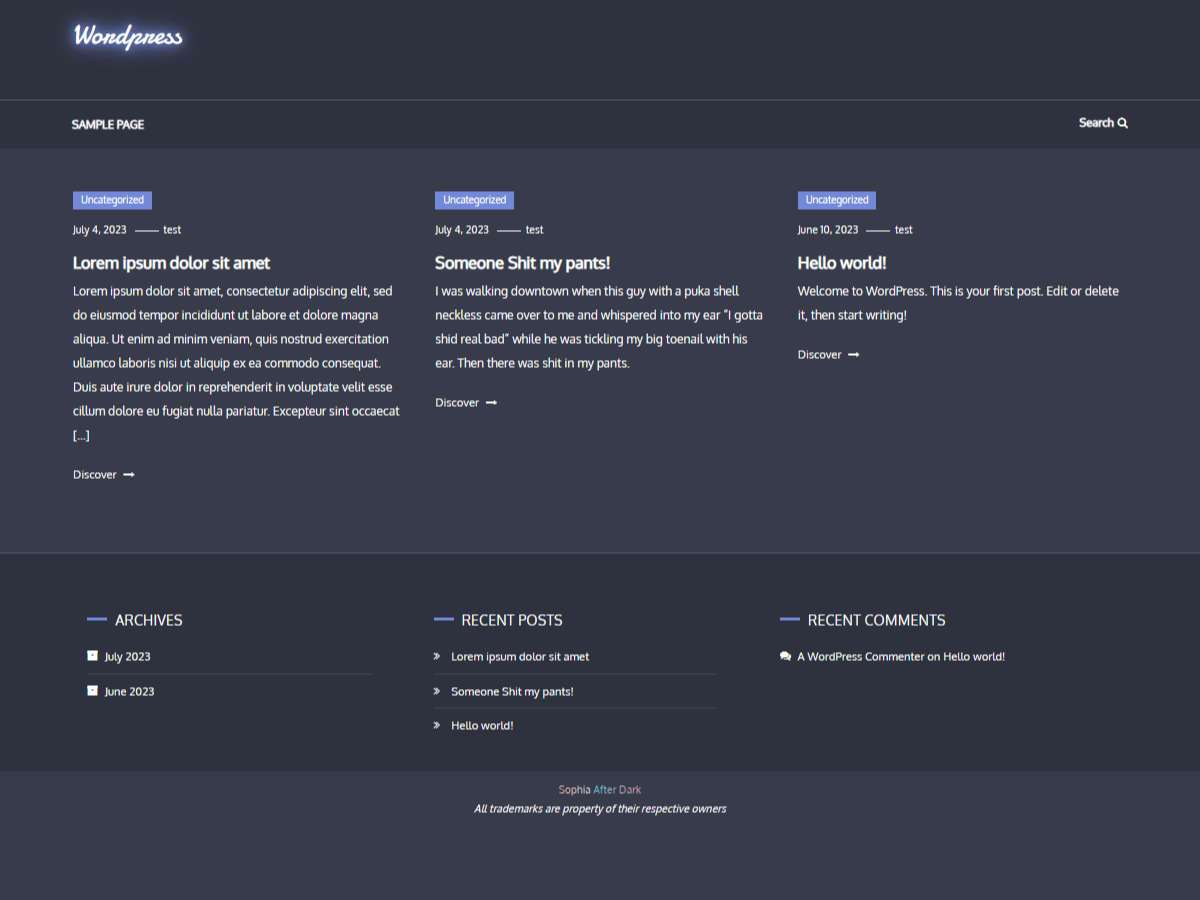Screen dimensions: 1200x900
Task: Click the arrow icon after the Lorem ipsum Discover link
Action: 129,475
